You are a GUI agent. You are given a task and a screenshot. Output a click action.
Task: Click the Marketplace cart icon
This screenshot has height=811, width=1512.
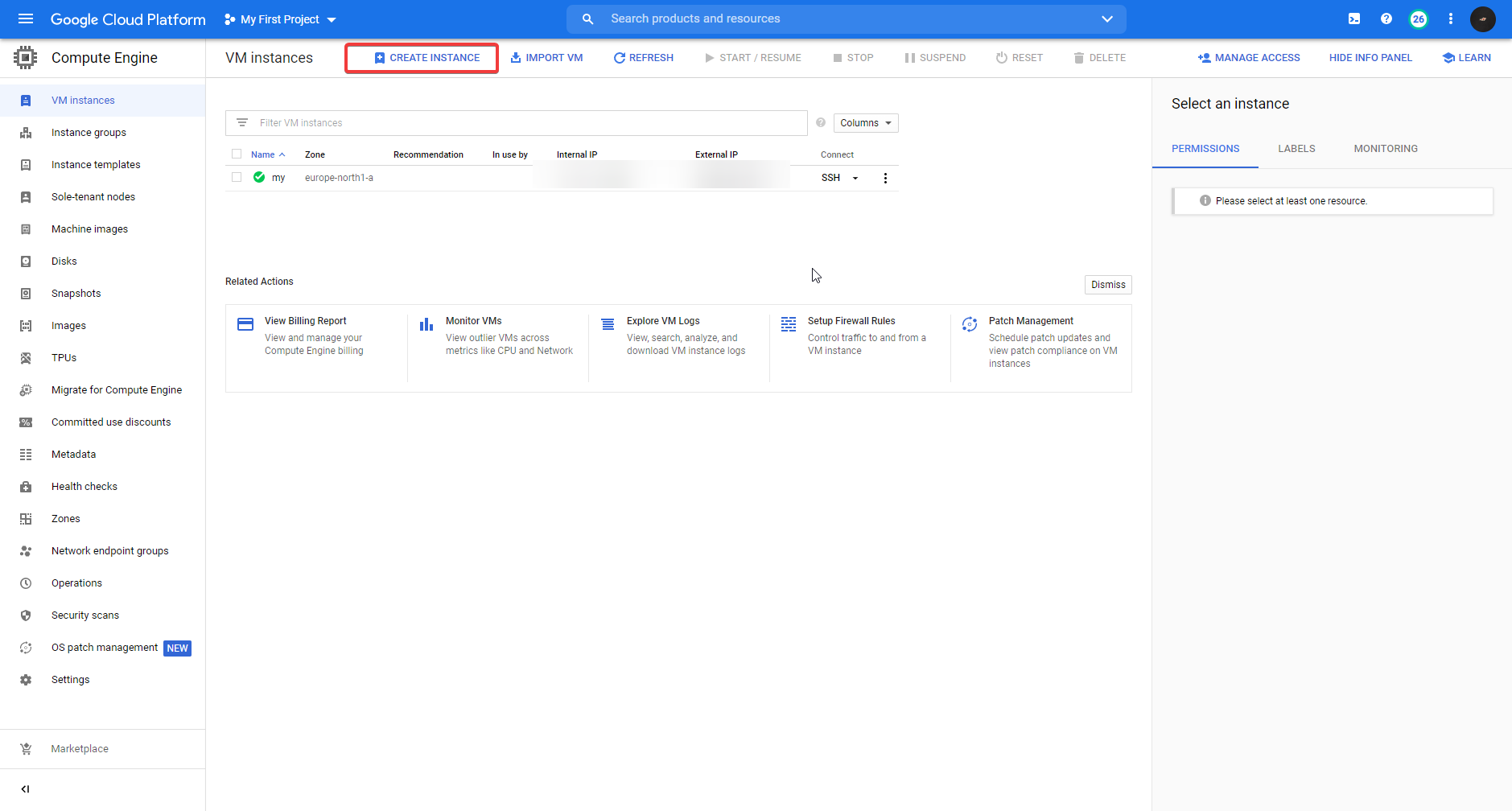[x=26, y=749]
